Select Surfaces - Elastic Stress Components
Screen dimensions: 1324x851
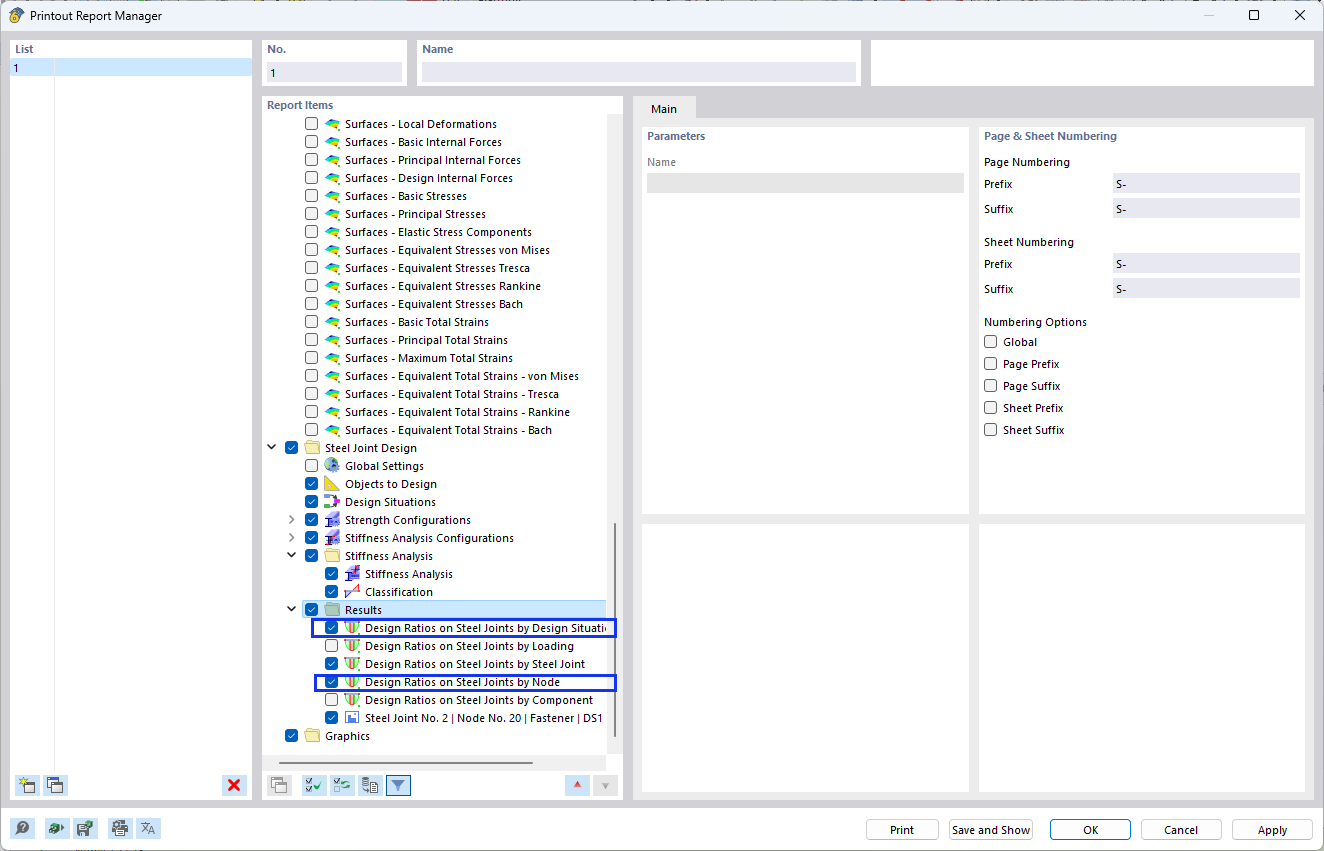438,232
